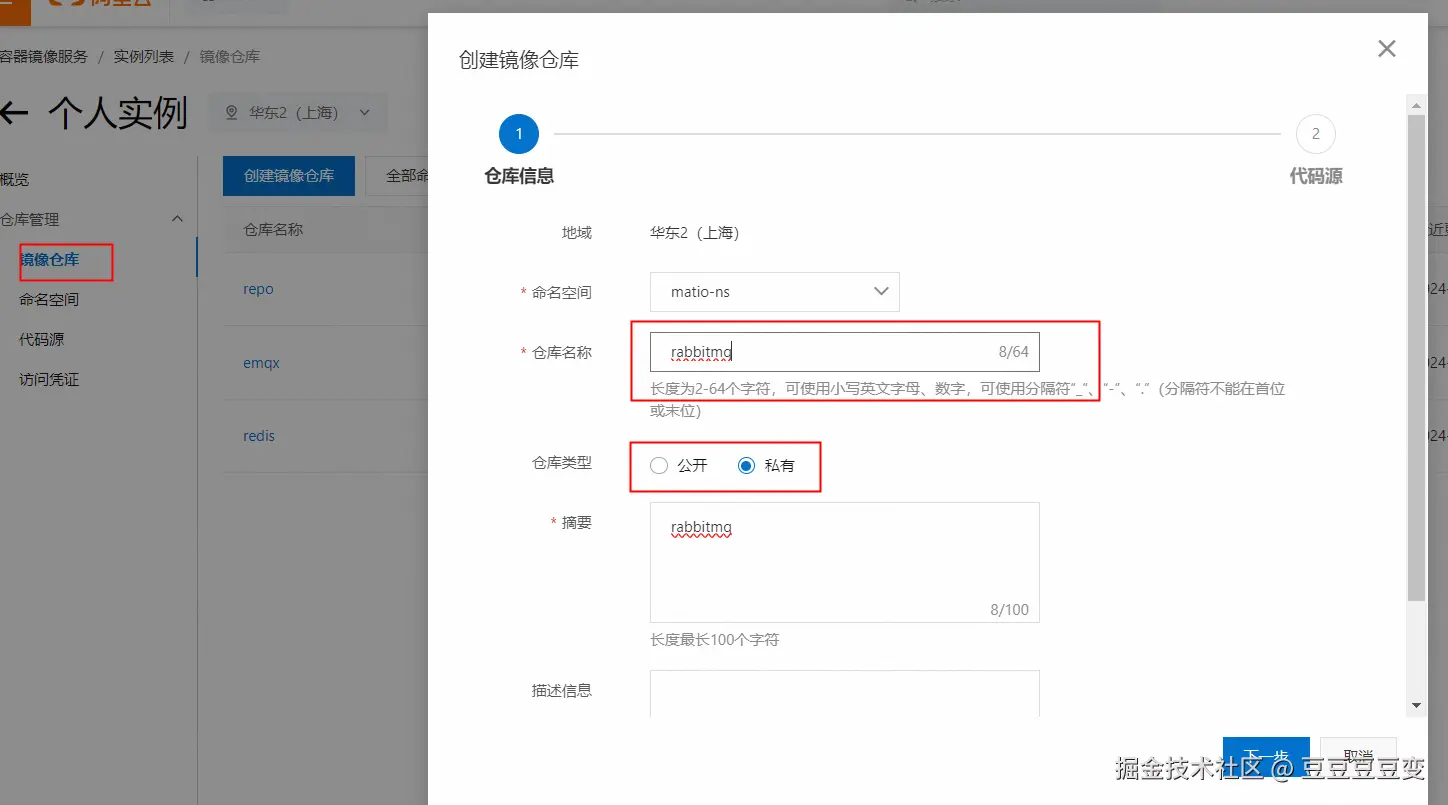Open the 访问凭证 sidebar item
The width and height of the screenshot is (1448, 805).
pos(49,379)
